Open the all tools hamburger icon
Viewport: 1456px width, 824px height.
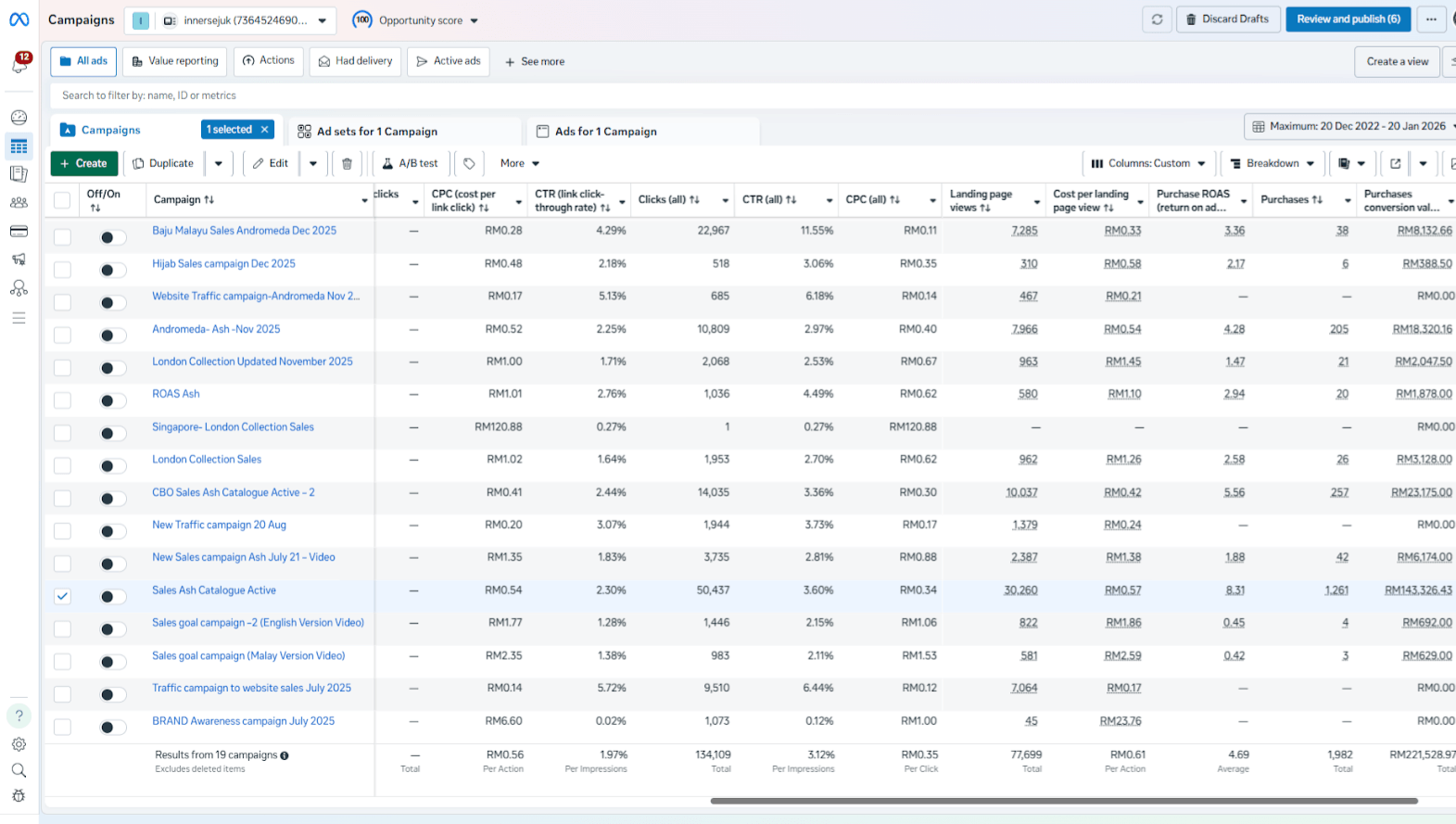point(19,318)
